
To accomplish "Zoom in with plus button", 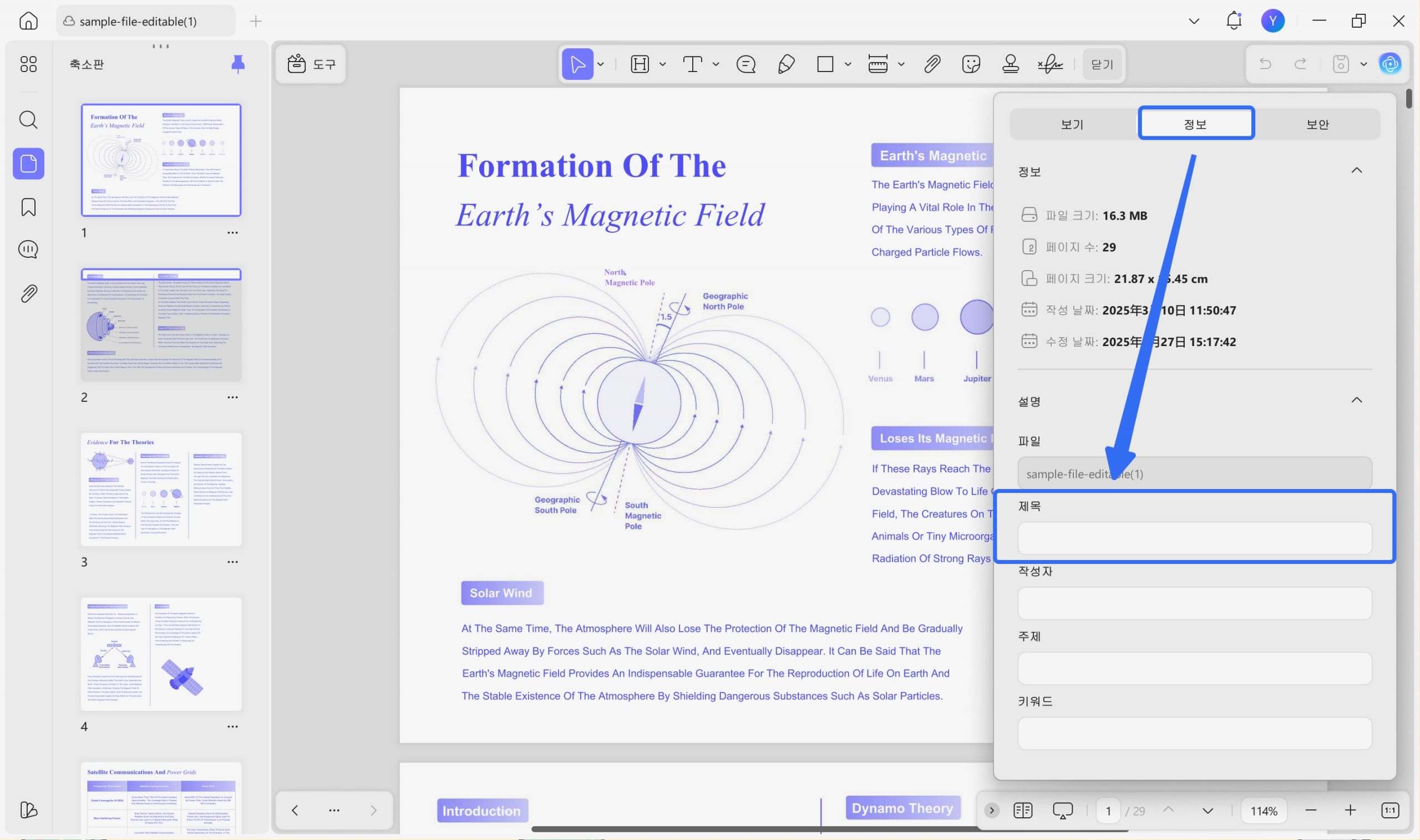I will pos(1350,811).
